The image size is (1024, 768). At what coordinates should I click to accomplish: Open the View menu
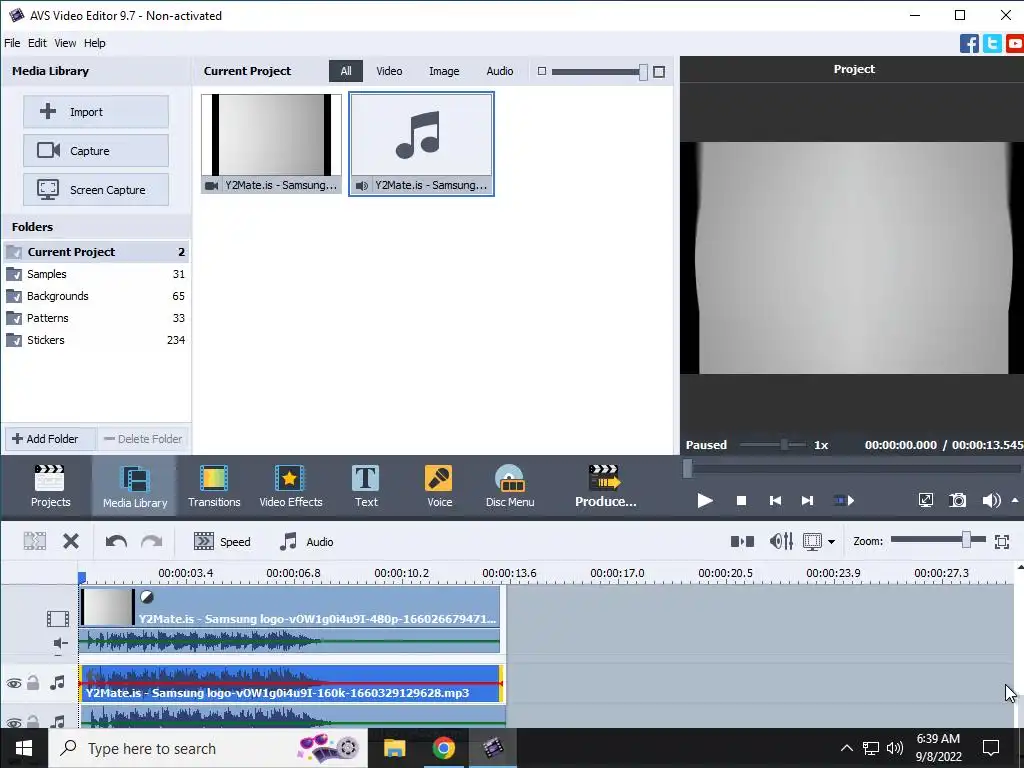coord(65,43)
